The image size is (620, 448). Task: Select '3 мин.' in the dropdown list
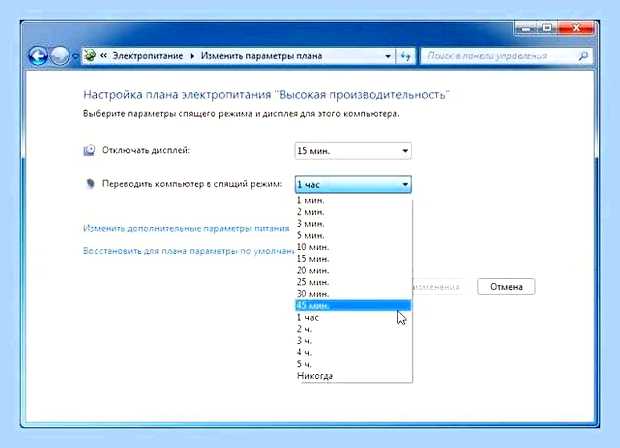[353, 223]
